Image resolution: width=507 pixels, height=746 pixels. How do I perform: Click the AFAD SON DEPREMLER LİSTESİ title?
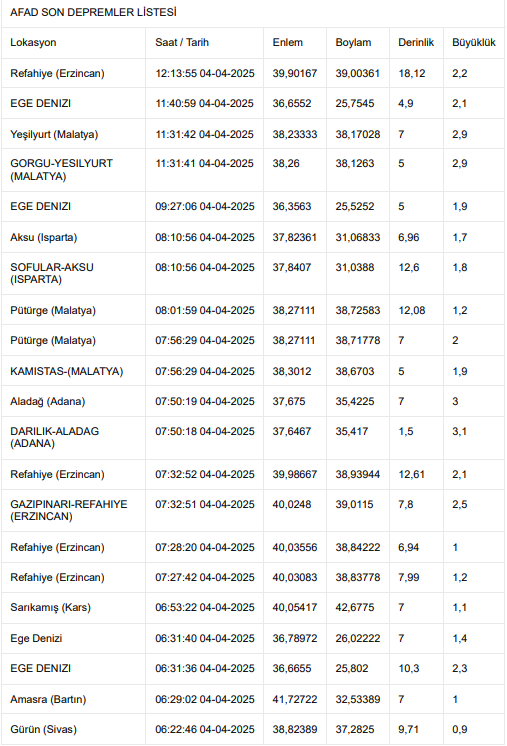[x=93, y=12]
